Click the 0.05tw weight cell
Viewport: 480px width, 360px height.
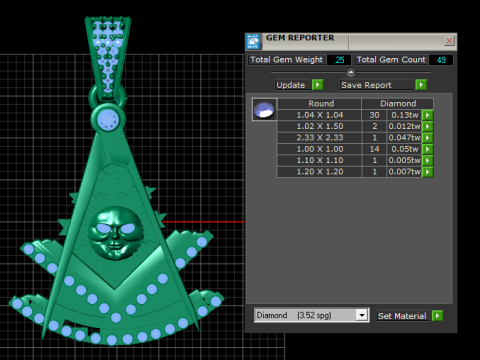tap(404, 149)
